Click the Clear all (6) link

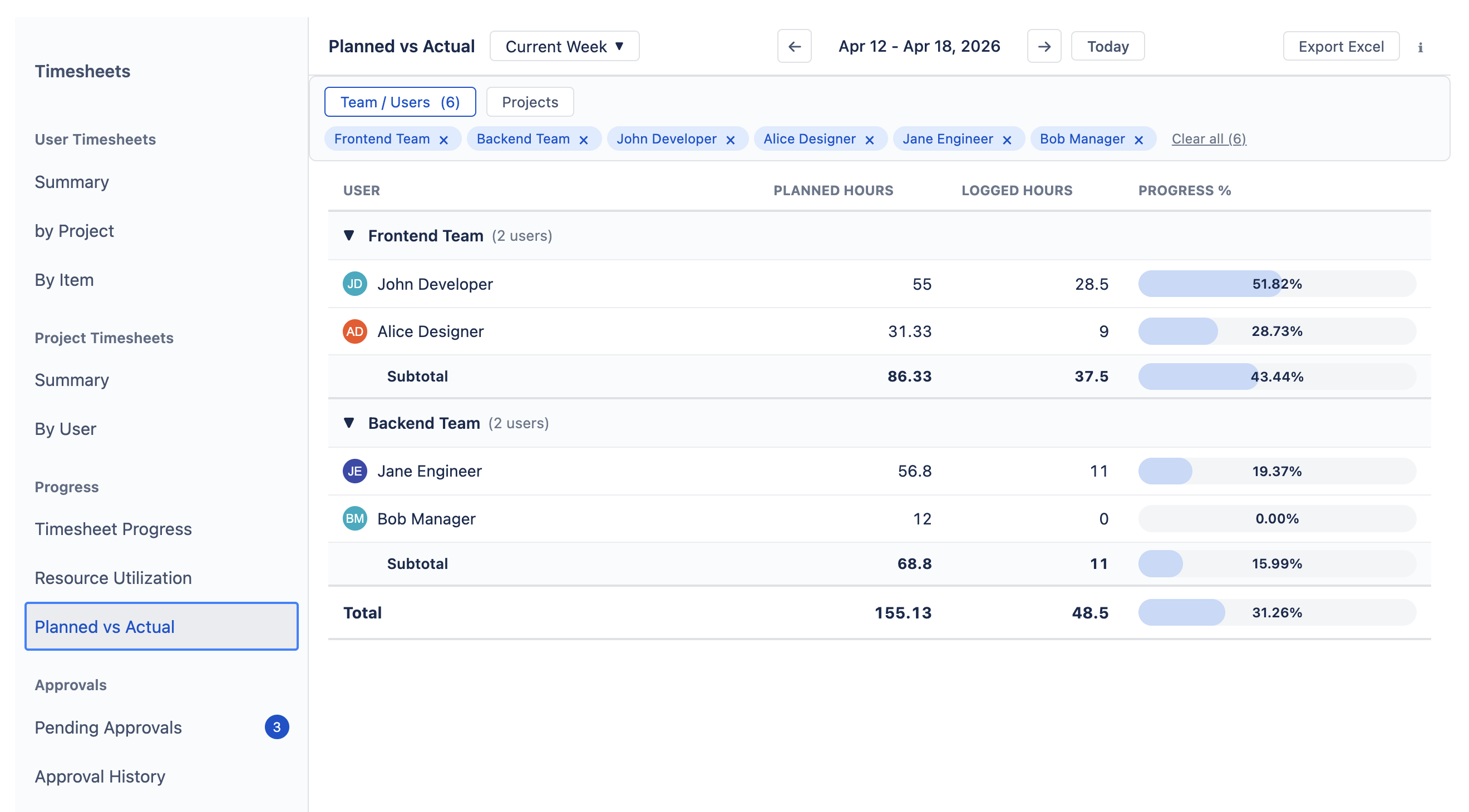(x=1209, y=138)
